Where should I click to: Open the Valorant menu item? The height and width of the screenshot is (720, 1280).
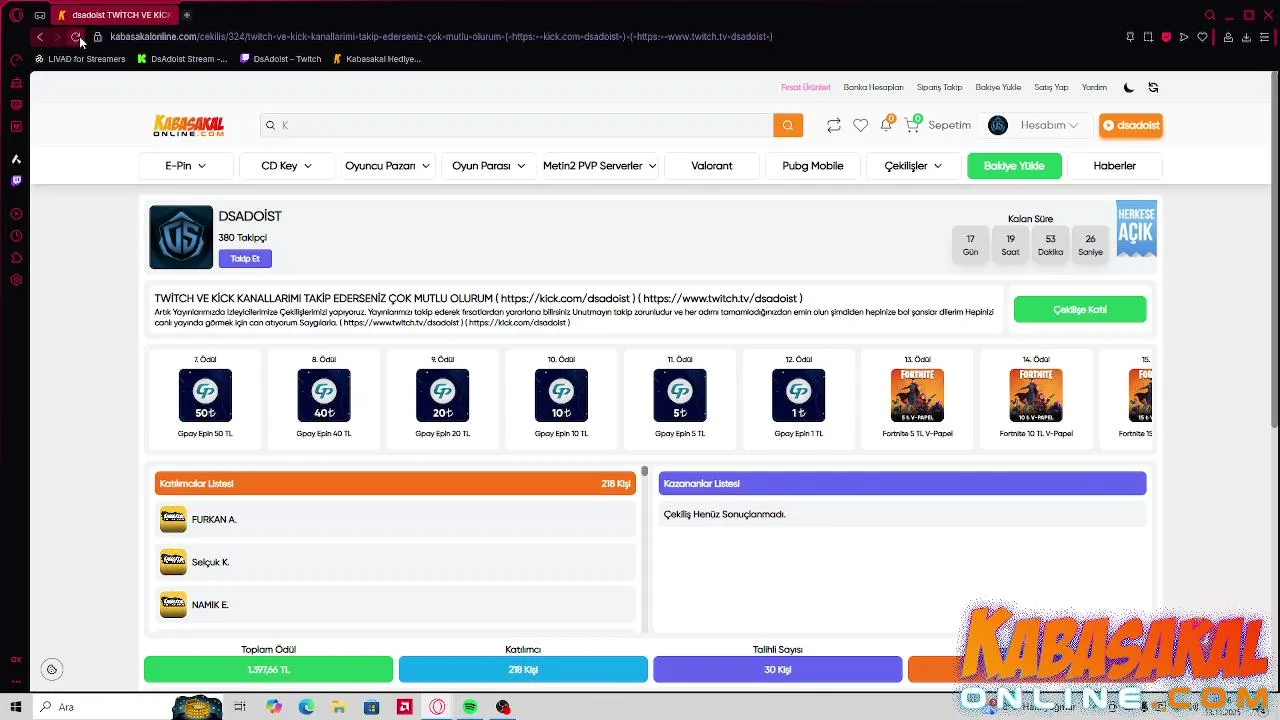[x=712, y=166]
